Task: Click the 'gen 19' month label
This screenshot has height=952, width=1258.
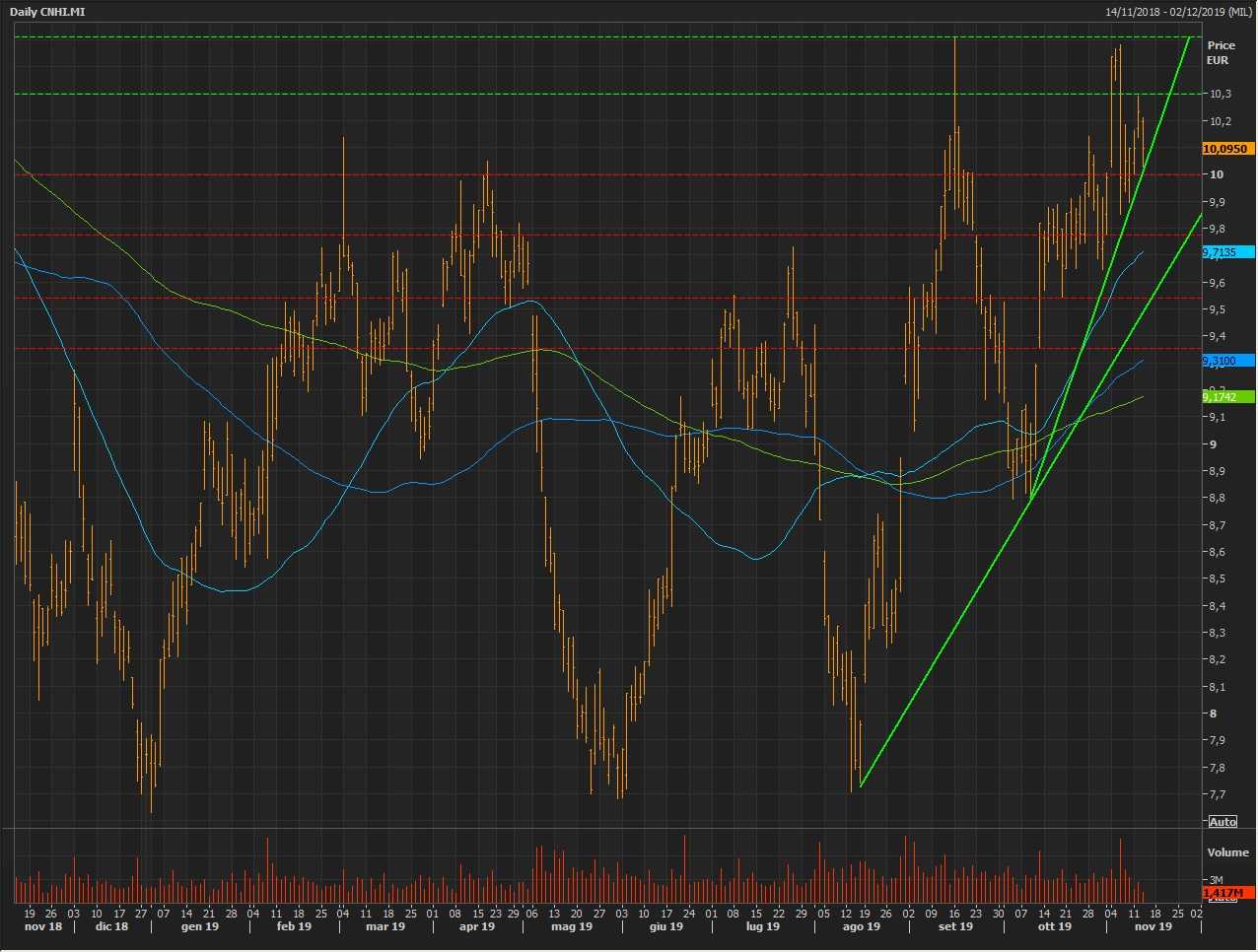Action: coord(199,926)
